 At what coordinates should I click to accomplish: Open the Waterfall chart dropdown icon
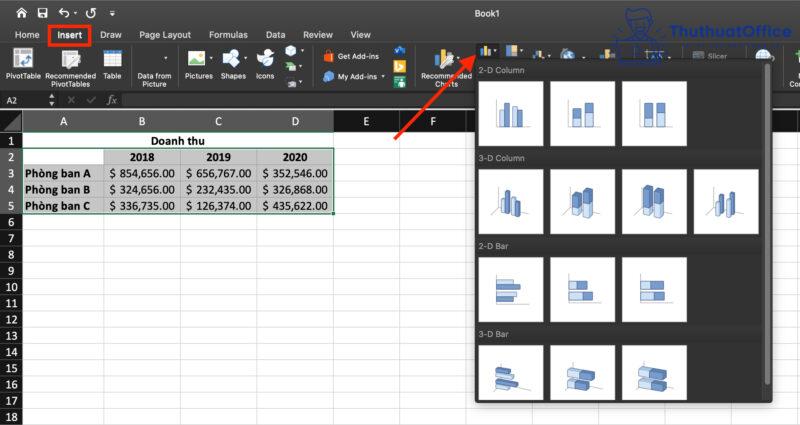click(539, 54)
